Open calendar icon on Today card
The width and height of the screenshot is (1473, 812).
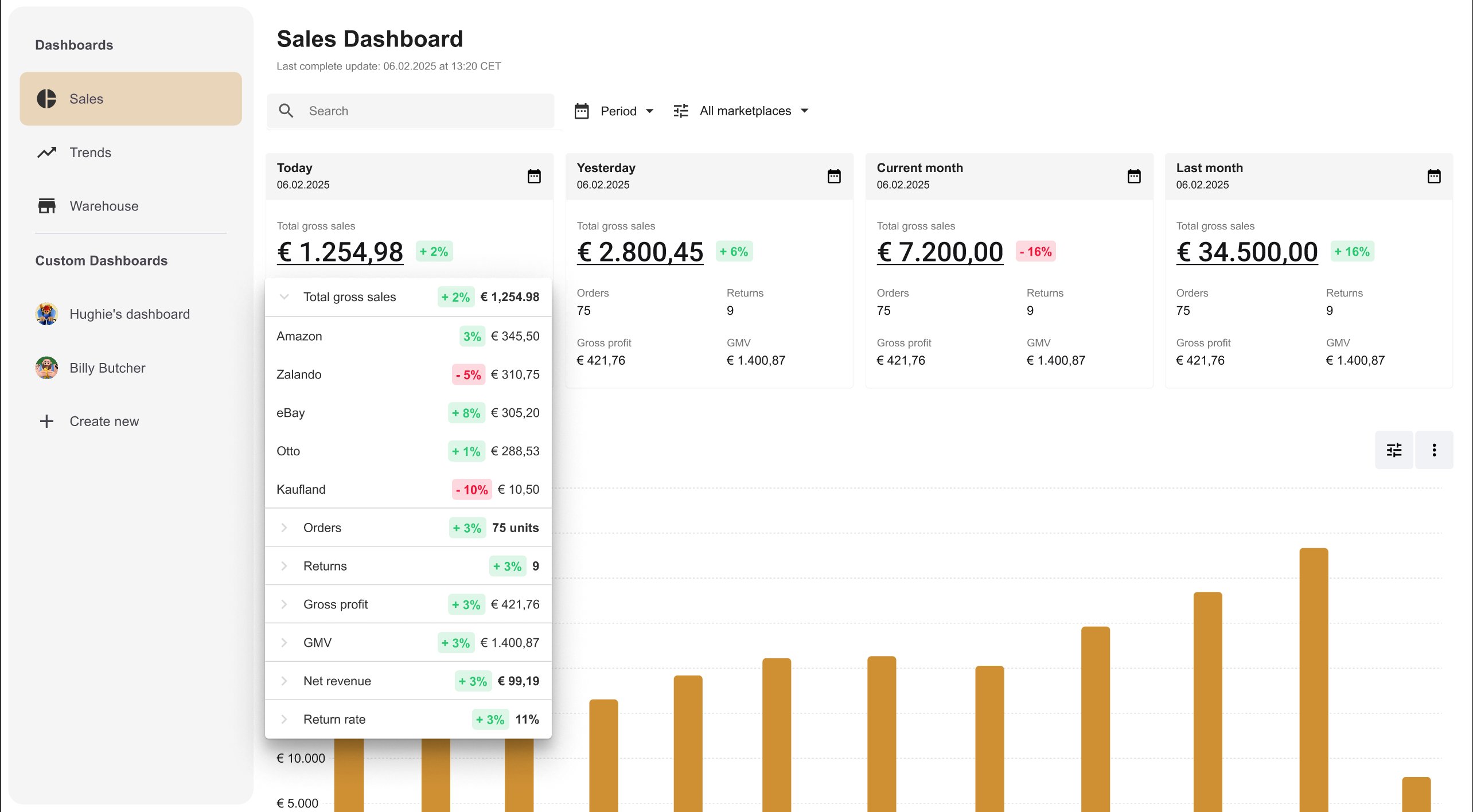pos(534,176)
